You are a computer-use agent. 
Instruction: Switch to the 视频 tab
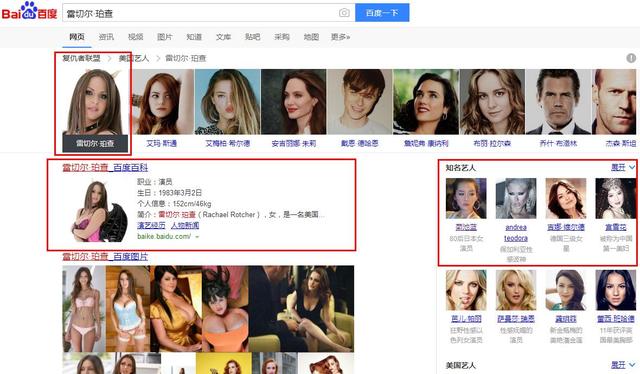click(136, 37)
